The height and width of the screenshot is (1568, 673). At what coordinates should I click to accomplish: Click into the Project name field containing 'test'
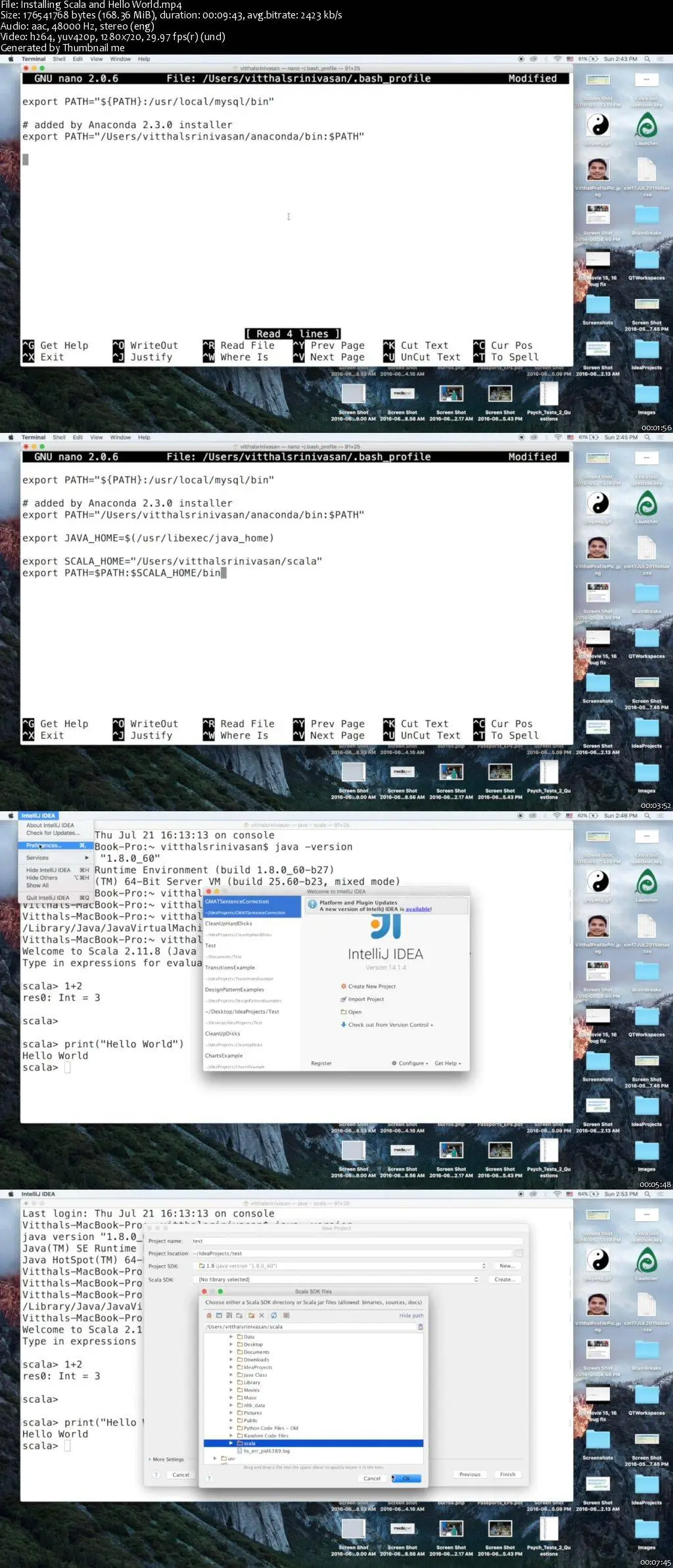(357, 1241)
